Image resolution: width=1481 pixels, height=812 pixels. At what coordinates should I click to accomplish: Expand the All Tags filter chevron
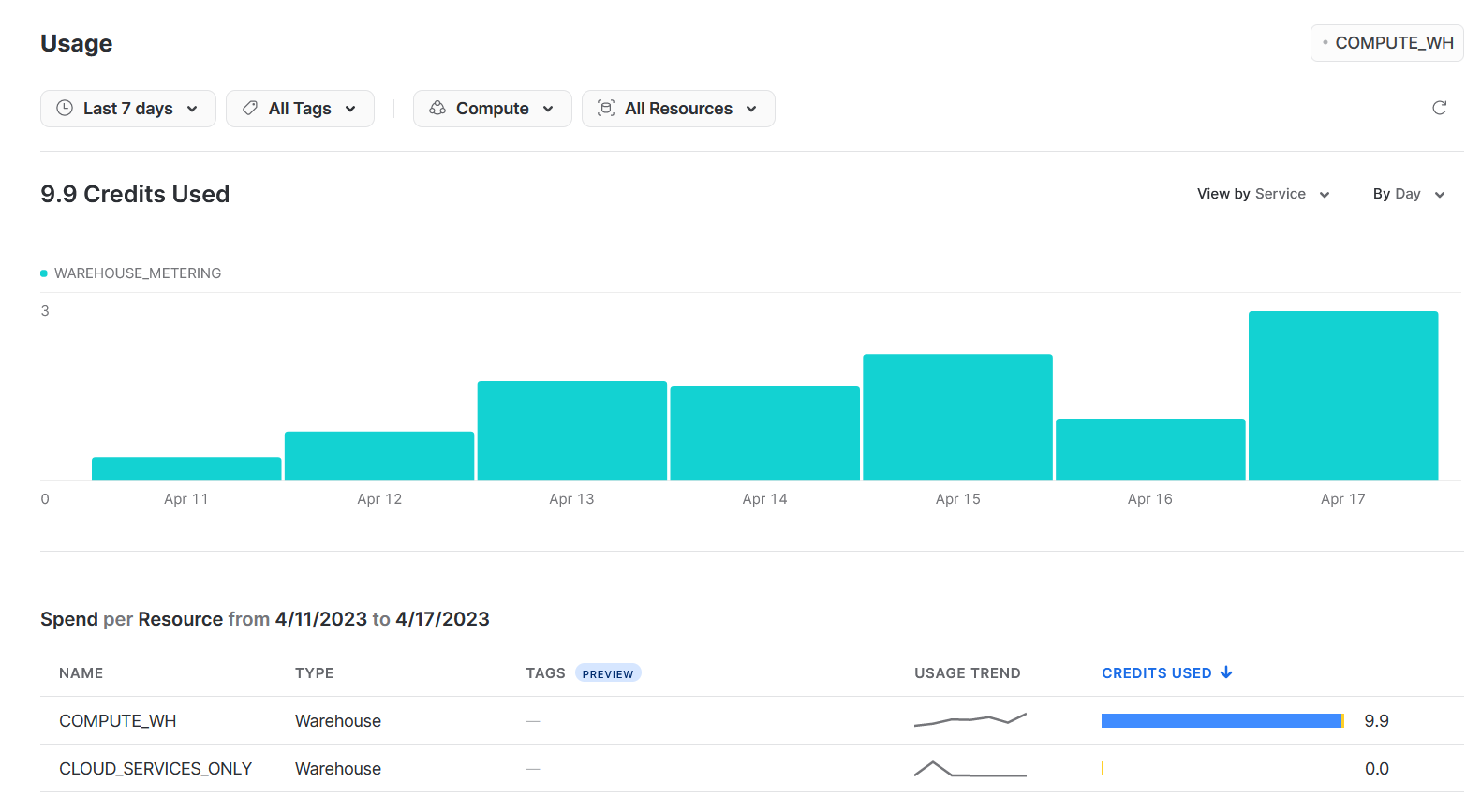click(350, 109)
